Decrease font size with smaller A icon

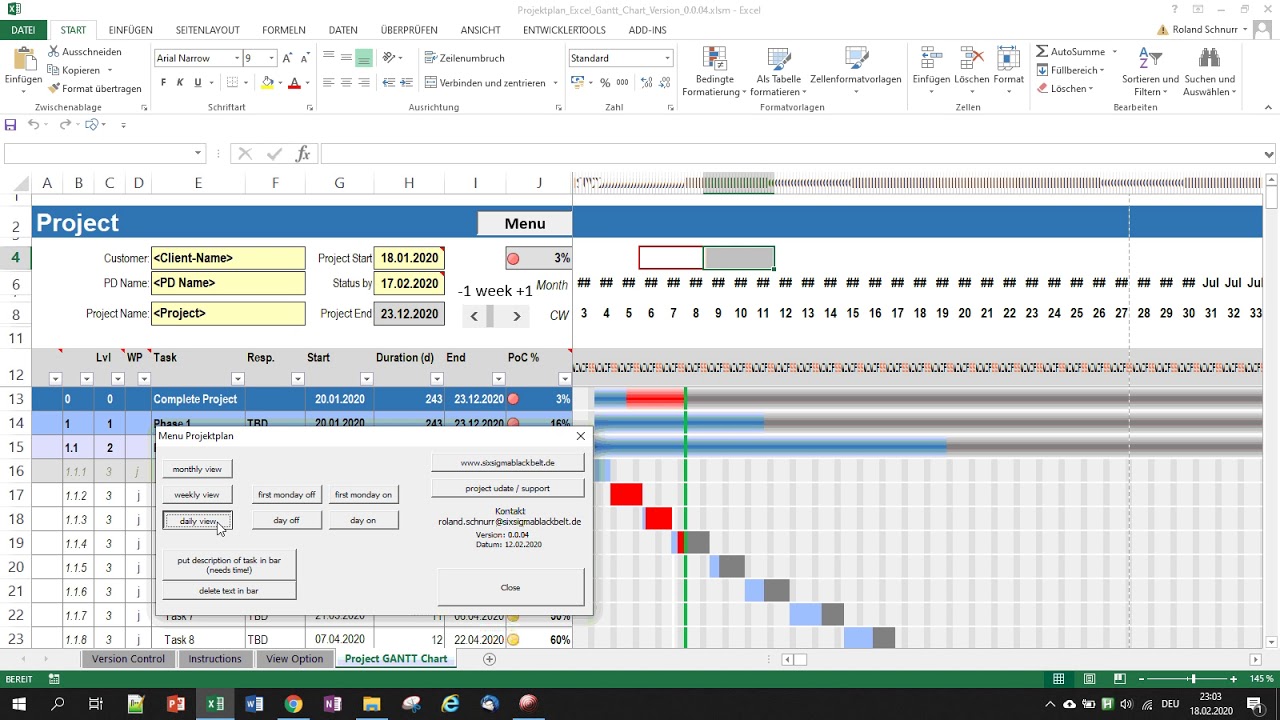click(x=306, y=58)
